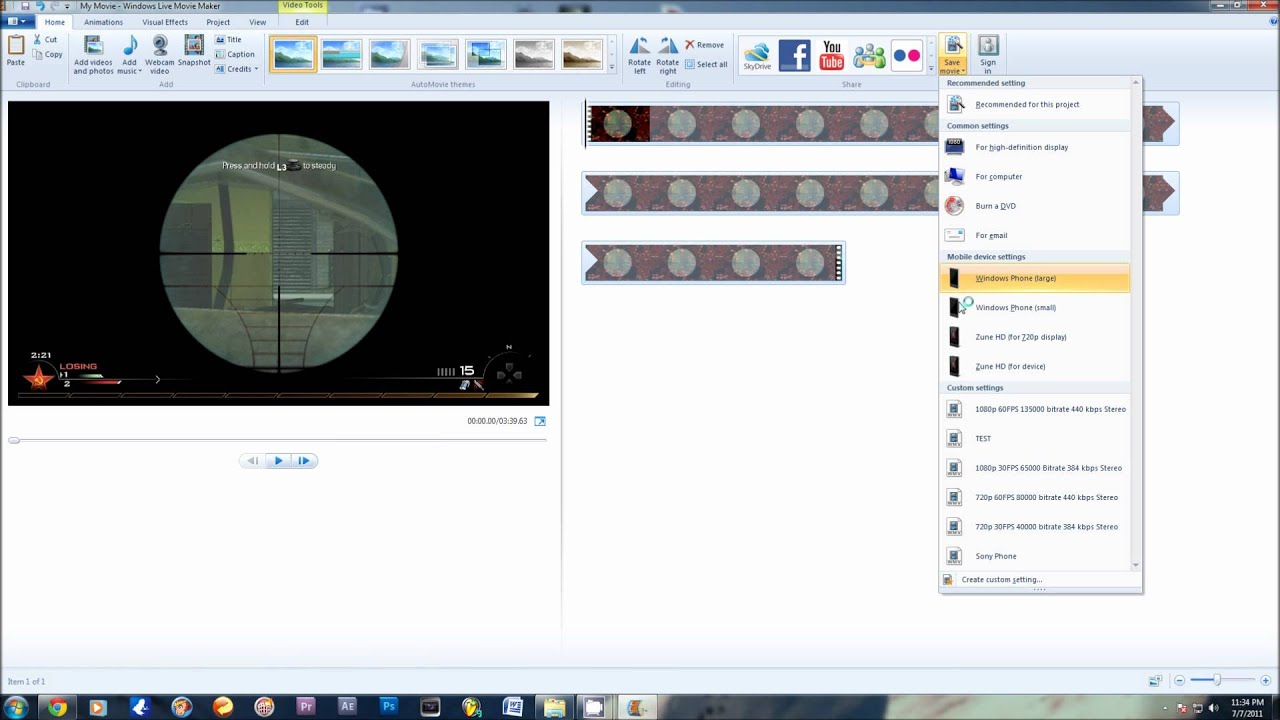The height and width of the screenshot is (720, 1280).
Task: Add a Caption to the clip
Action: click(x=235, y=54)
